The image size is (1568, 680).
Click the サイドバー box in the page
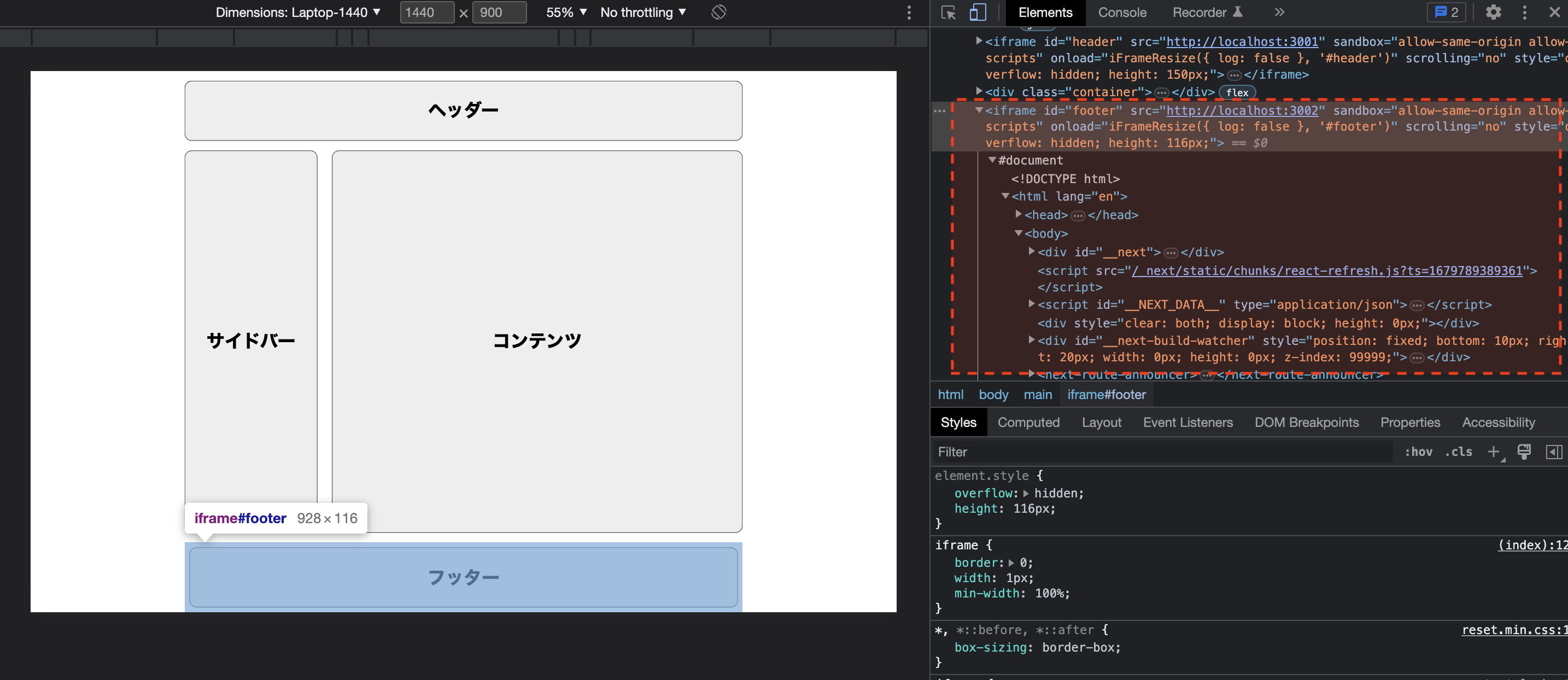(x=251, y=341)
